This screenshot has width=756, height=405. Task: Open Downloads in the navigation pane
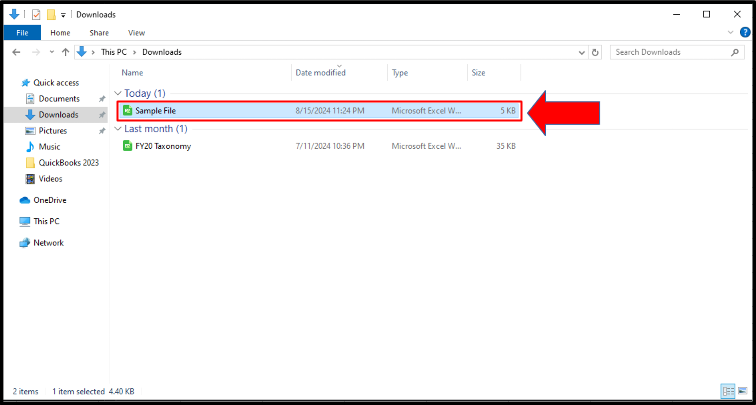coord(58,115)
